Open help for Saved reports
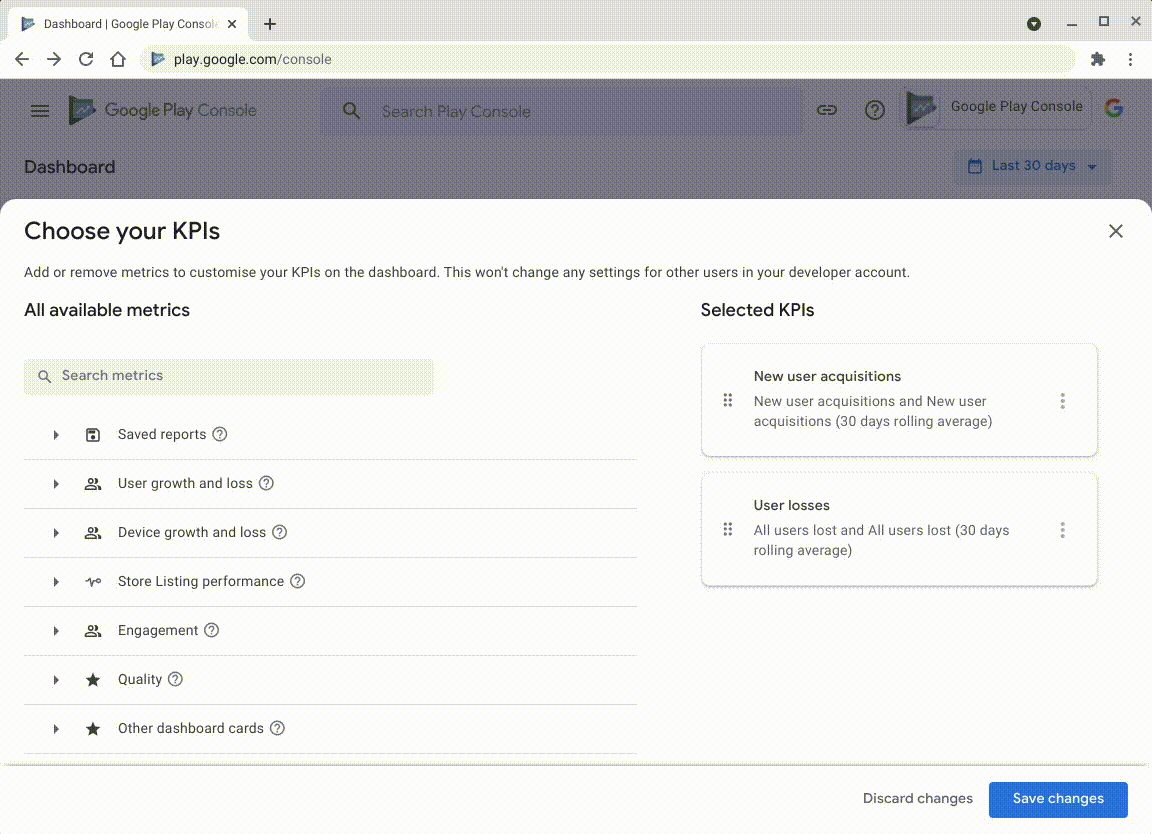This screenshot has height=834, width=1152. coord(220,434)
